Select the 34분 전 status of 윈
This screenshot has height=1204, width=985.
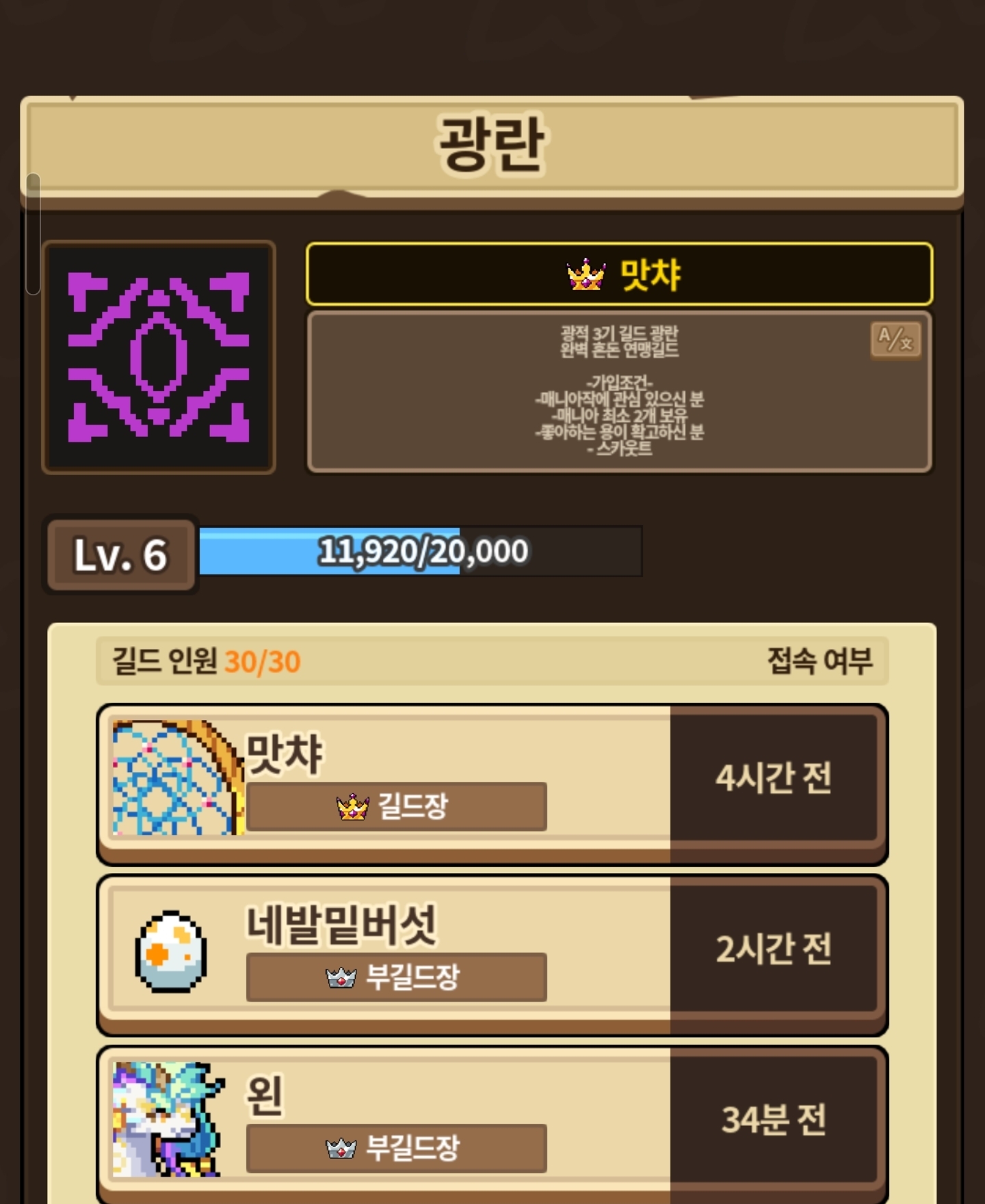[774, 1119]
